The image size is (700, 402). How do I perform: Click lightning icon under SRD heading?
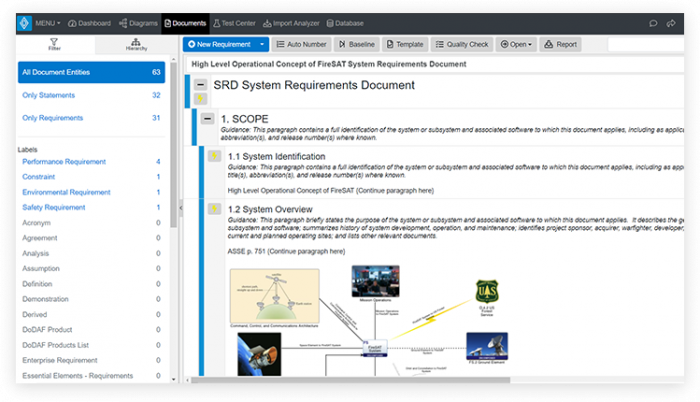coord(200,99)
